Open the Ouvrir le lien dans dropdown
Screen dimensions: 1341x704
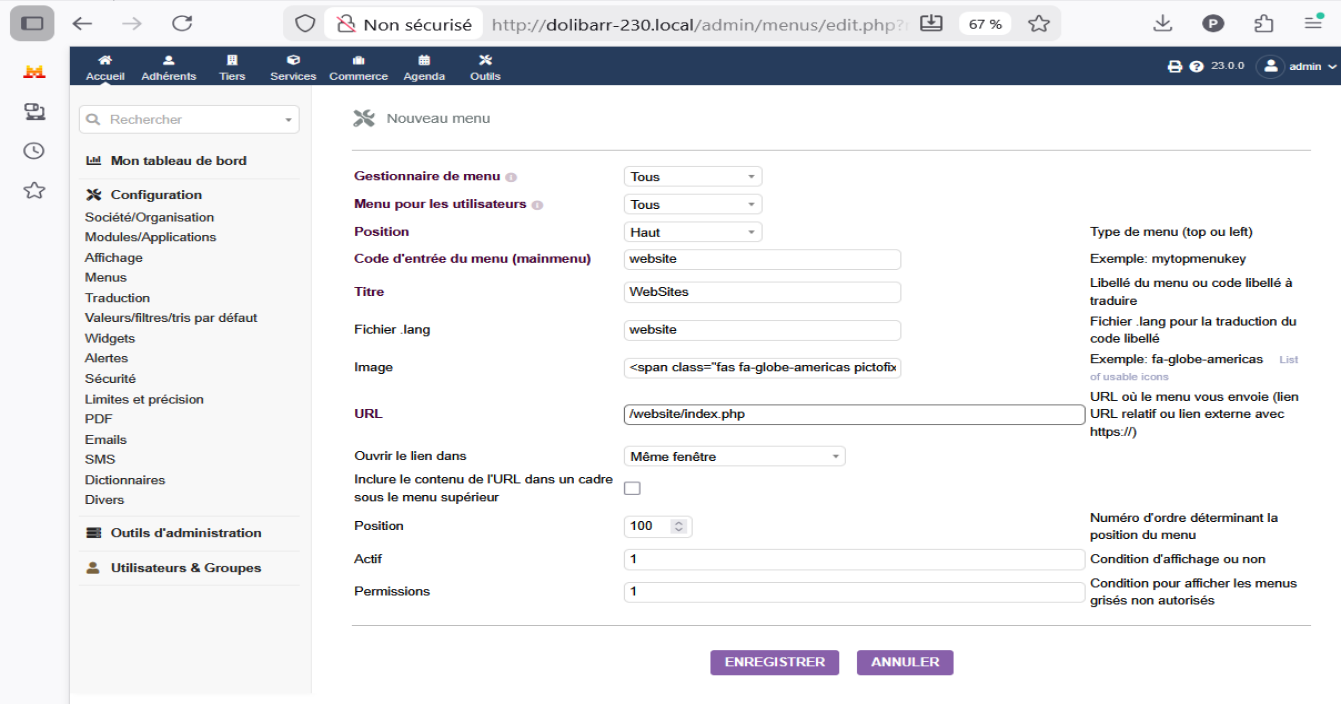click(735, 457)
